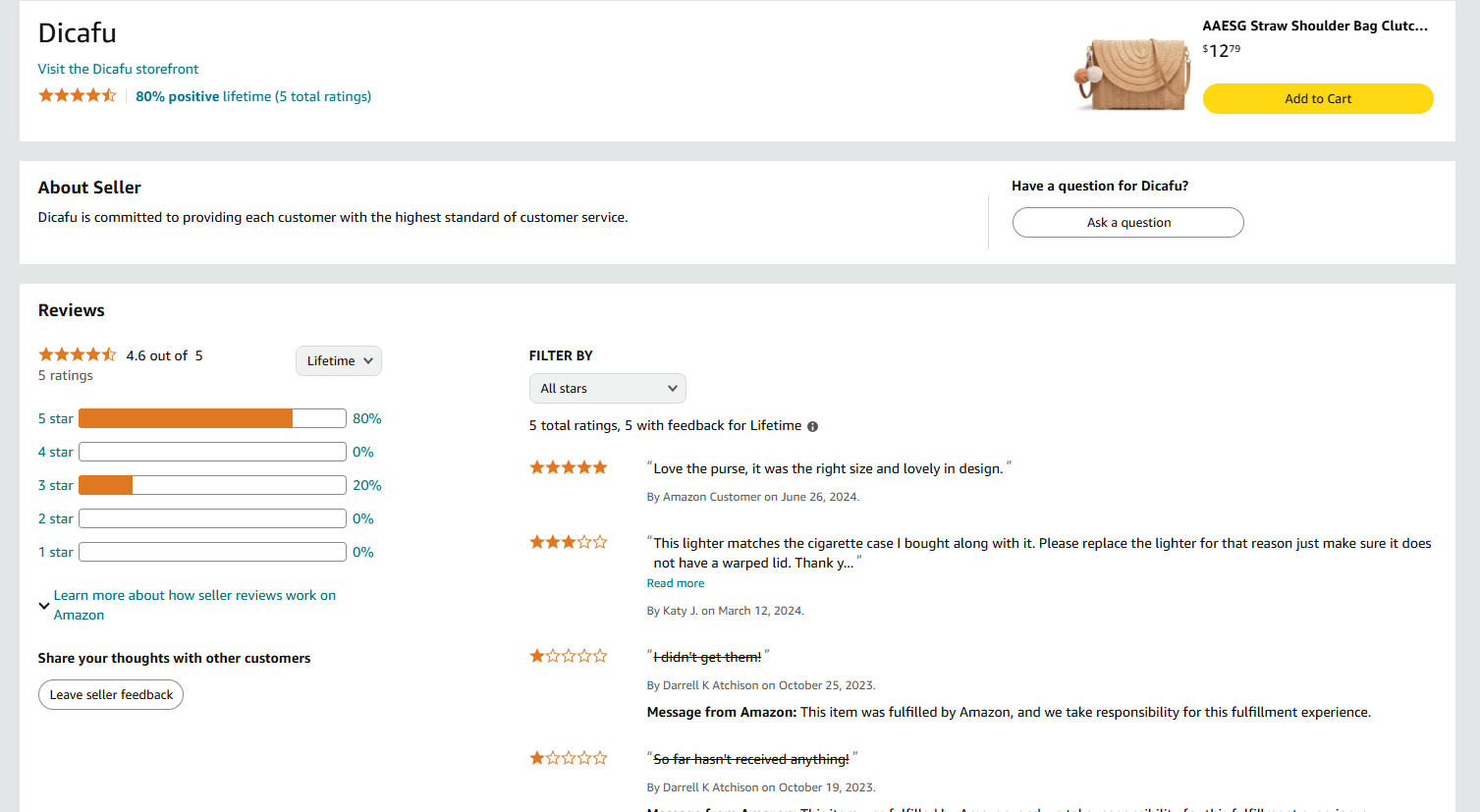Open the Lifetime time period dropdown
Screen dimensions: 1480x812
[x=339, y=360]
